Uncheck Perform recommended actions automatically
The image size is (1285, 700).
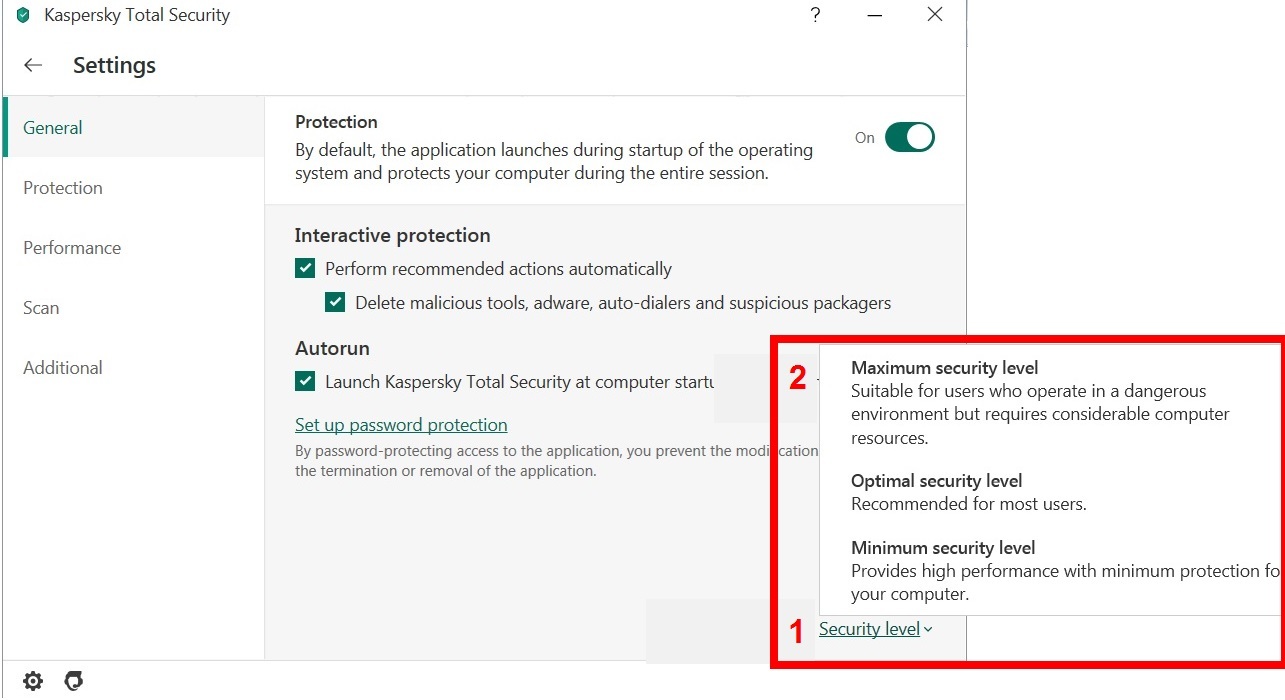pyautogui.click(x=305, y=269)
